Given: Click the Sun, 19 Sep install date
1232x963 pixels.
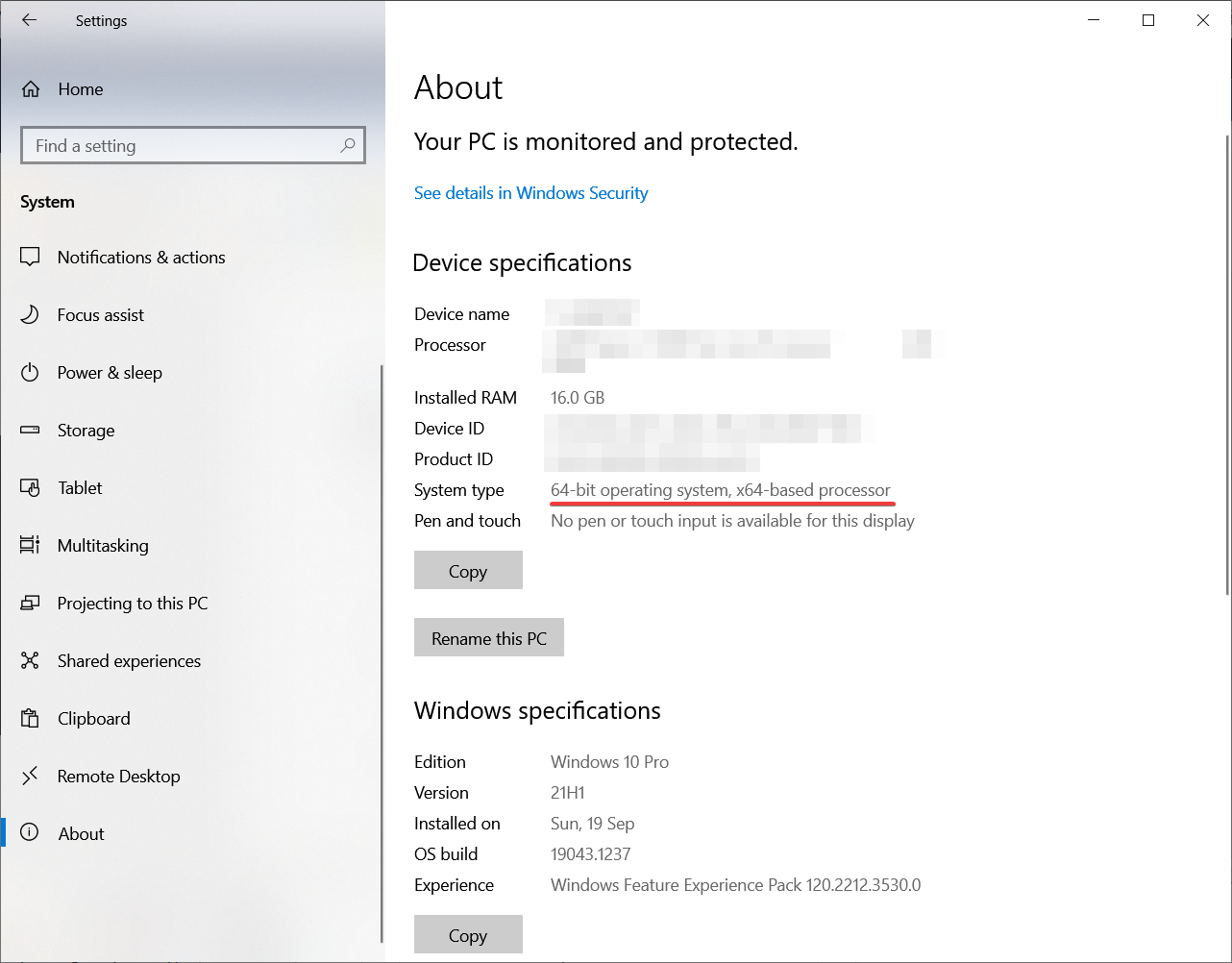Looking at the screenshot, I should [592, 824].
